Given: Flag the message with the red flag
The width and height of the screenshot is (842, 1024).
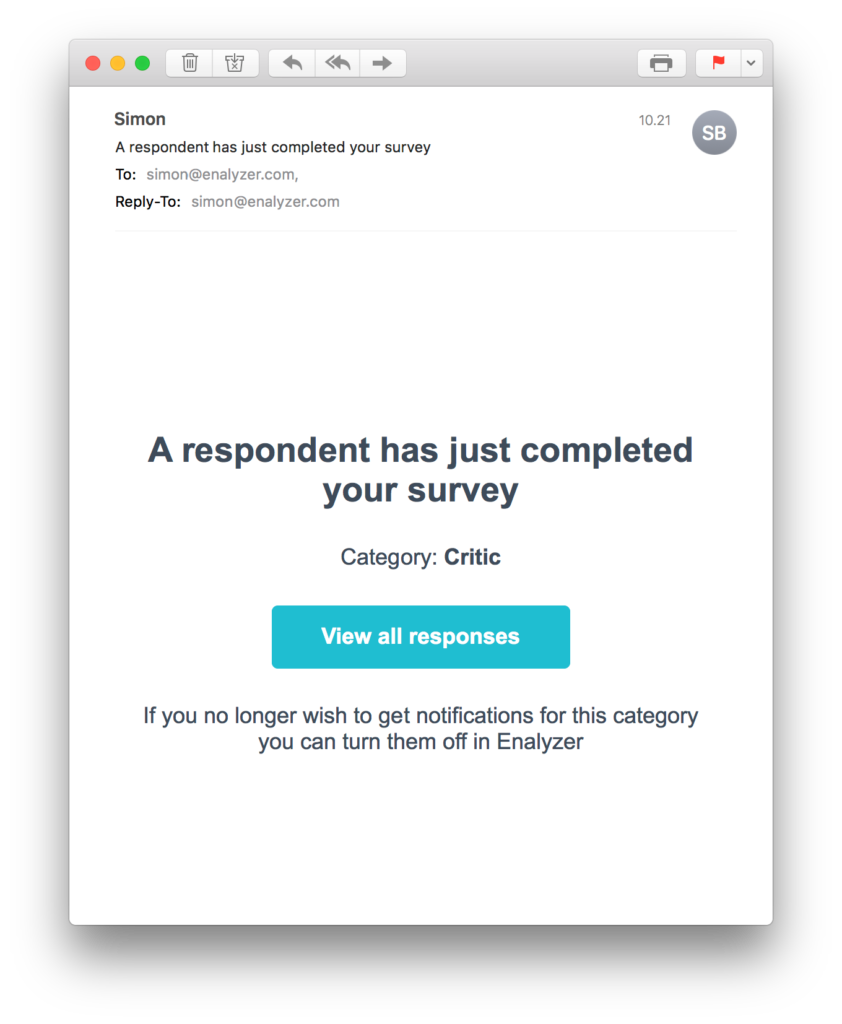Looking at the screenshot, I should (x=717, y=62).
